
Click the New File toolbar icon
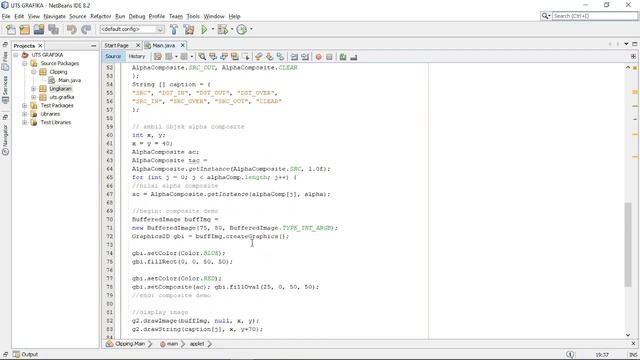11,29
